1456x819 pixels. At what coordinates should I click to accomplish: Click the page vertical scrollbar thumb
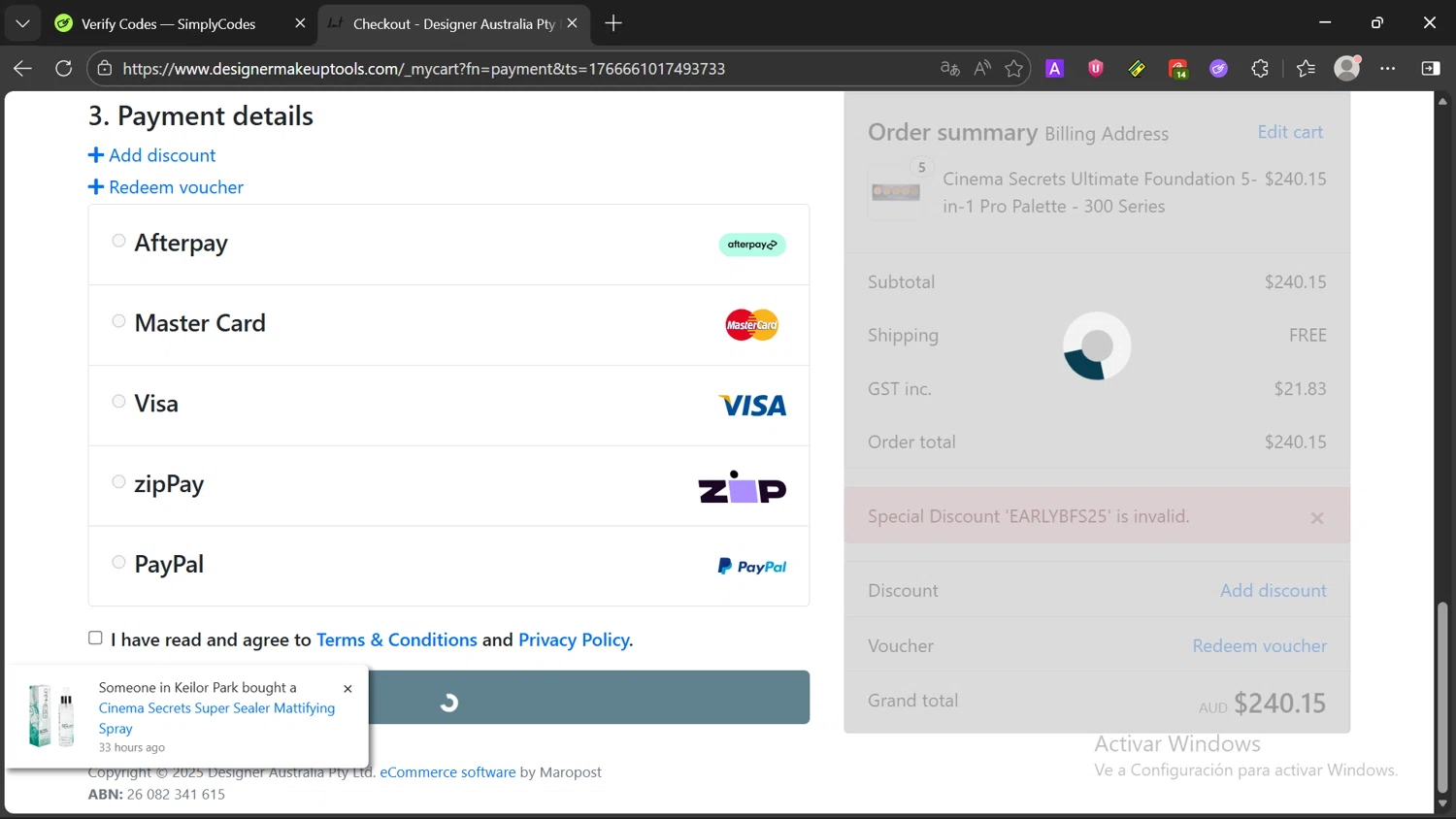click(x=1442, y=697)
